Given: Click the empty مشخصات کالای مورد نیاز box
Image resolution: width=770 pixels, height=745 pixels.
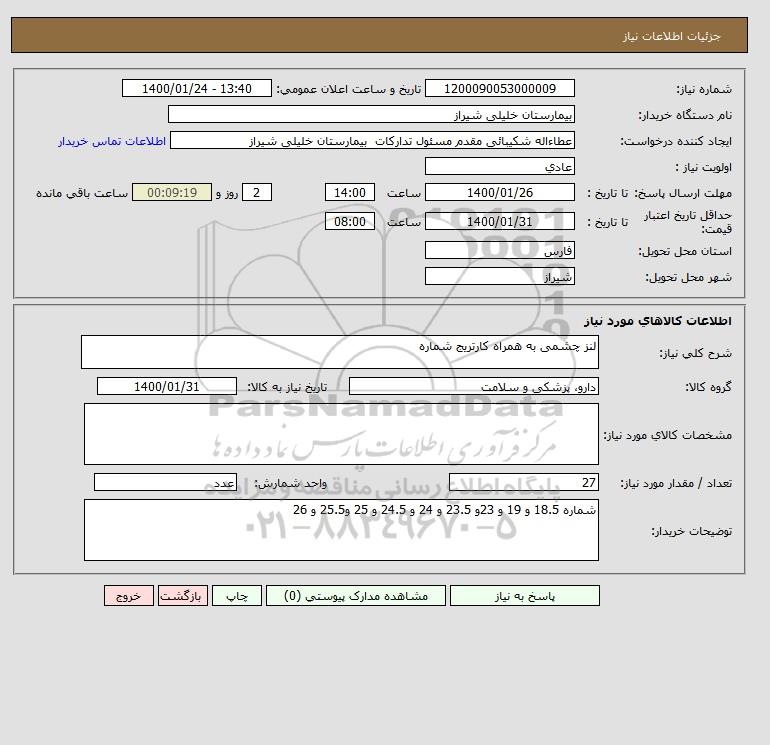Looking at the screenshot, I should (x=341, y=434).
